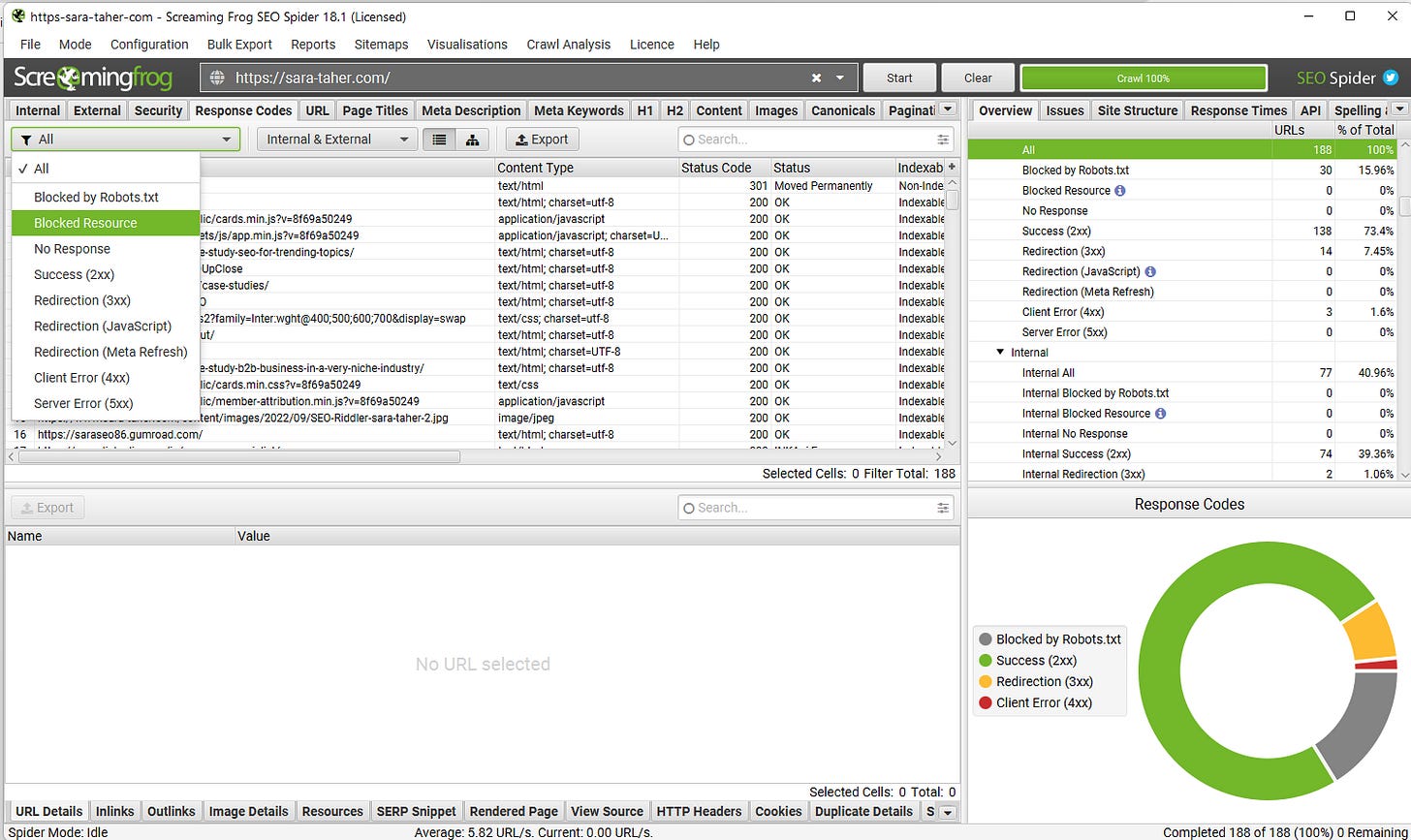Click the Twitter bird icon

click(1391, 78)
